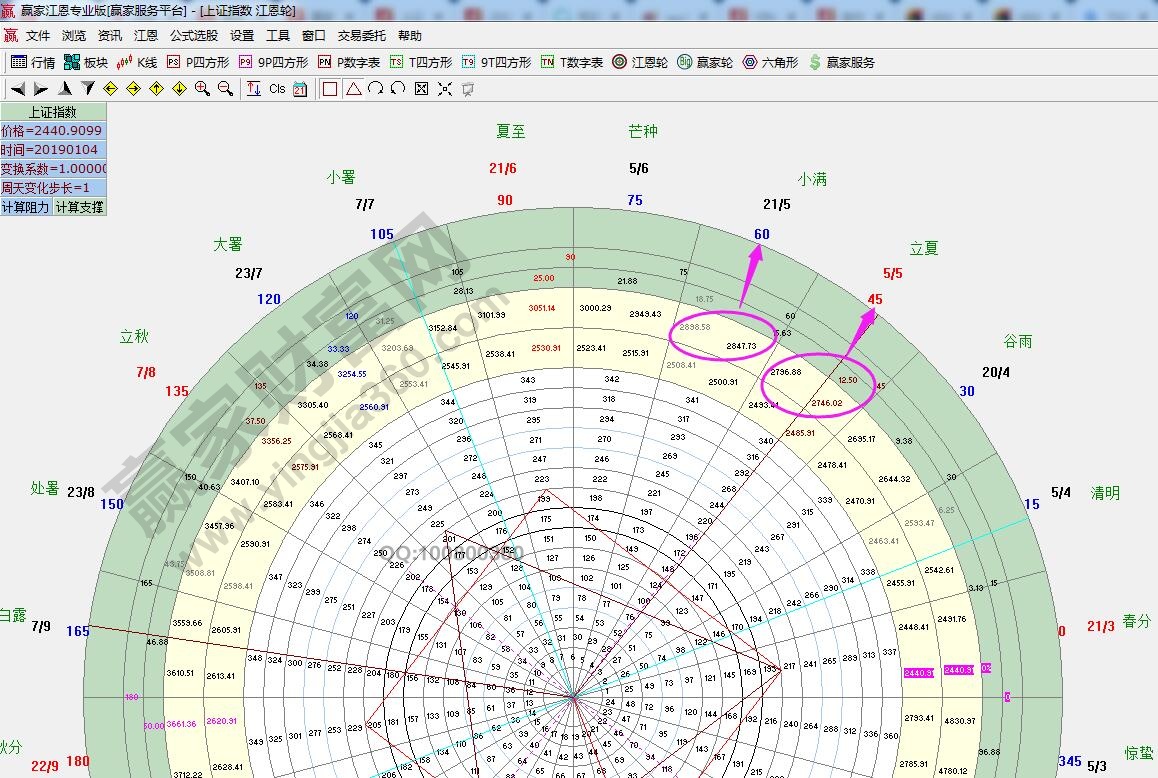The width and height of the screenshot is (1158, 778).
Task: Click the Cls clear toolbar button
Action: click(277, 89)
